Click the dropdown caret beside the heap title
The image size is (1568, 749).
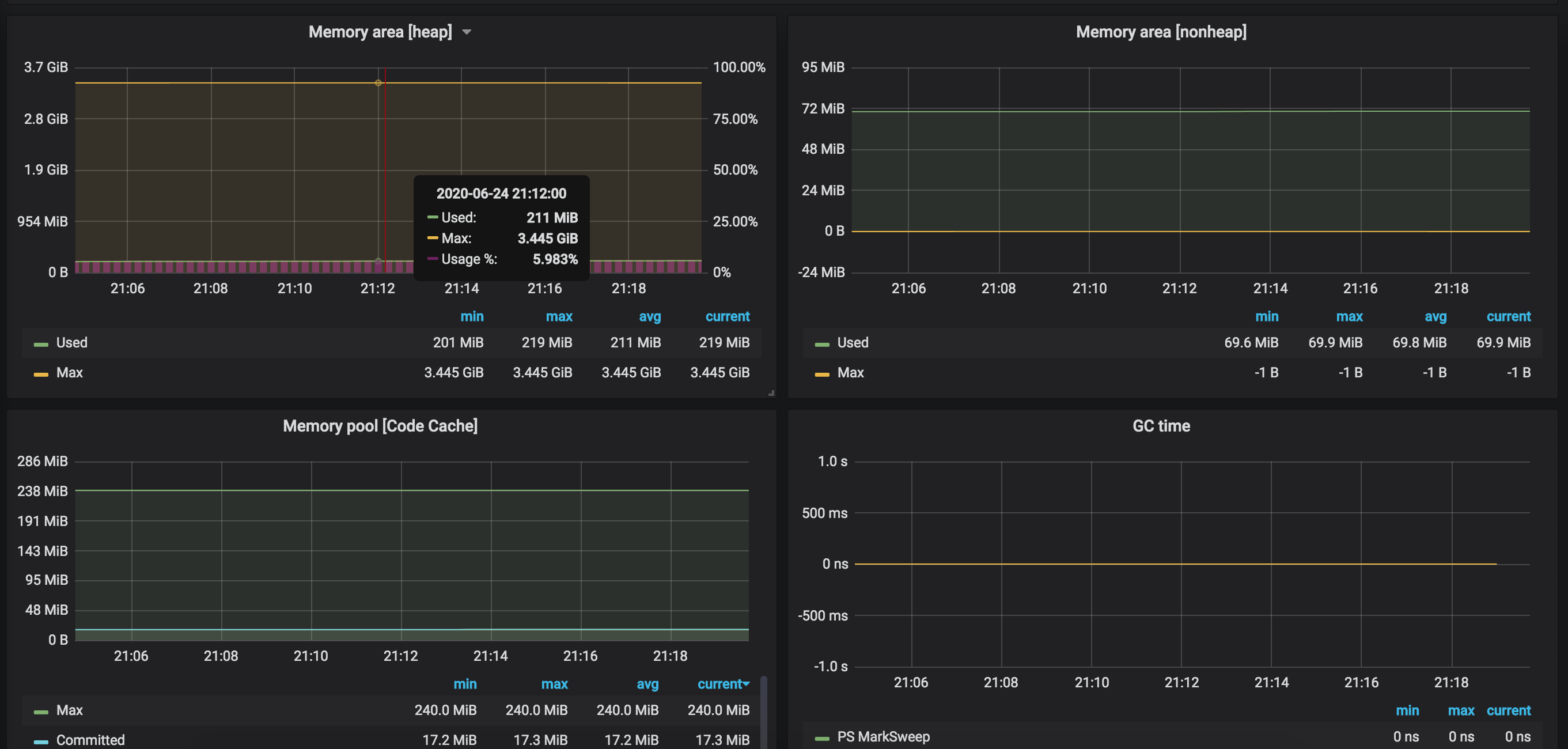pos(467,32)
